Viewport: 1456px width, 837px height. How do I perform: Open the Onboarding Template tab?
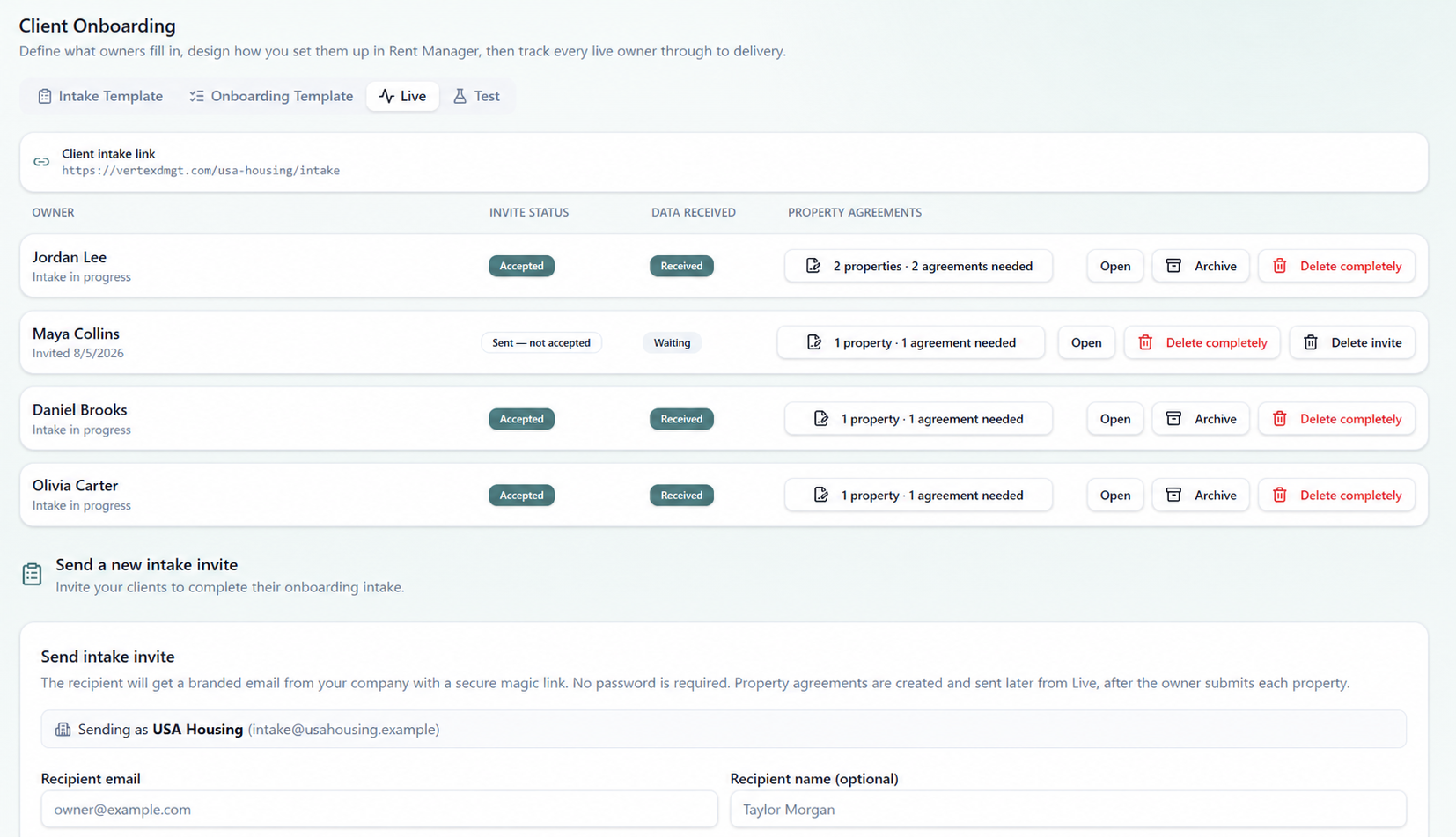click(x=271, y=96)
